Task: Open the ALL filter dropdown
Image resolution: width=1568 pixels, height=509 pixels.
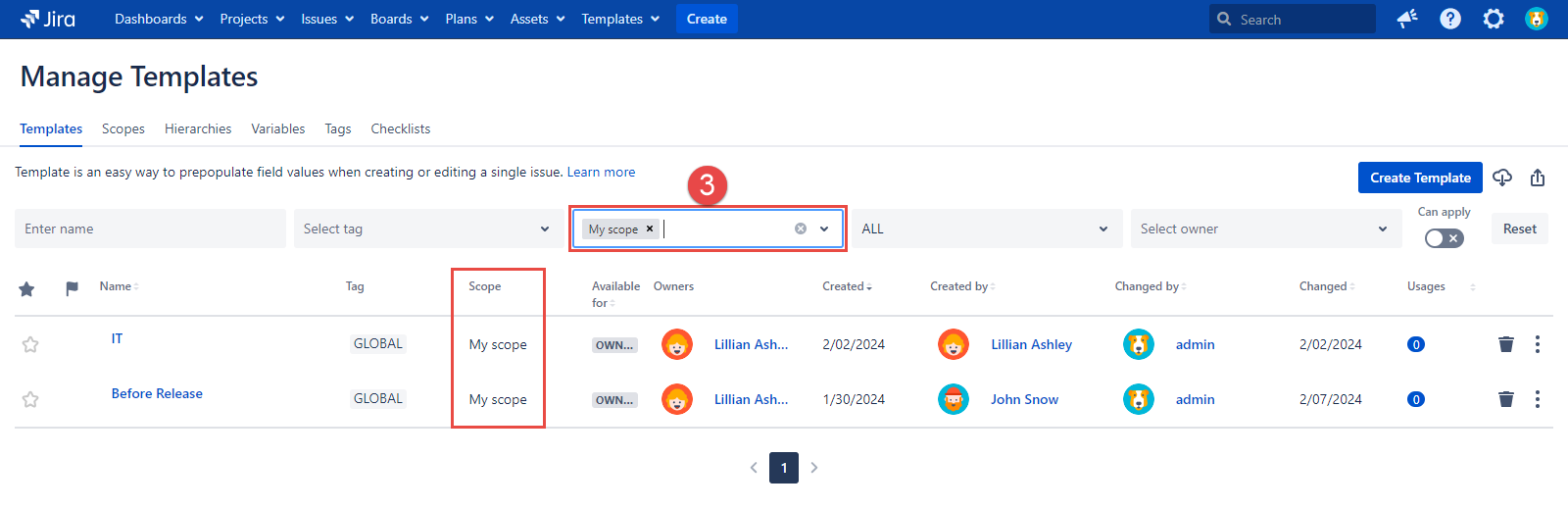Action: coord(985,229)
